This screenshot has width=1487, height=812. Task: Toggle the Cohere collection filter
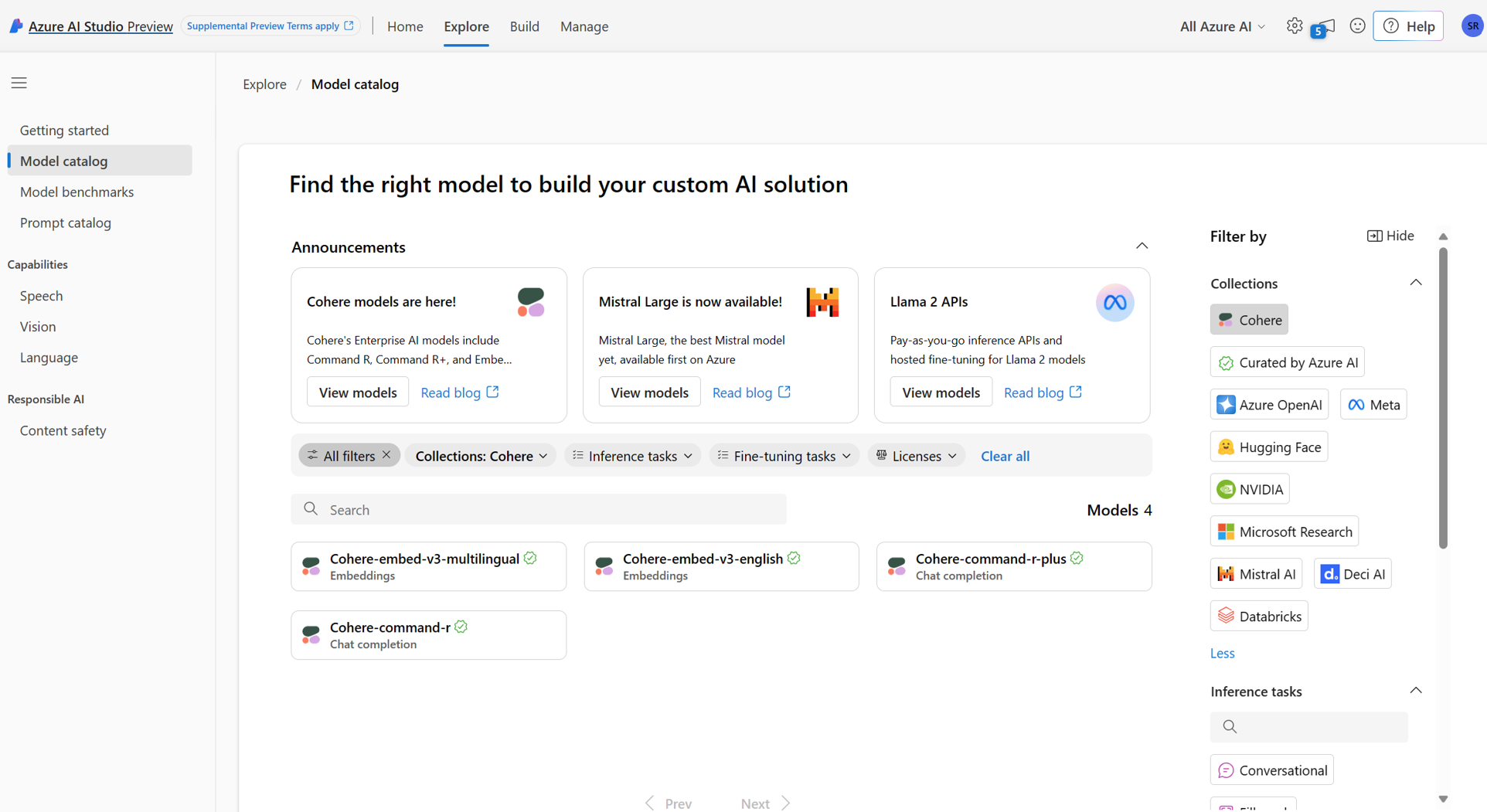pos(1249,320)
